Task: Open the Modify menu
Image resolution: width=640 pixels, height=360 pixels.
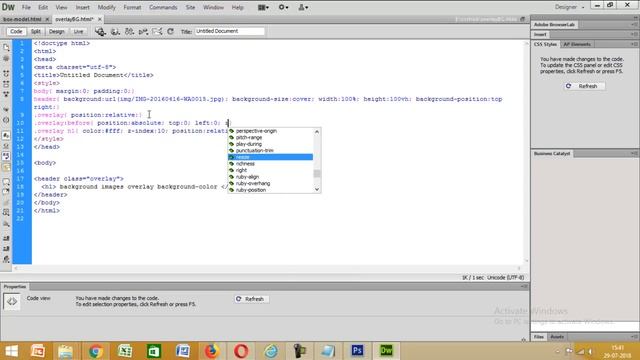Action: point(106,7)
